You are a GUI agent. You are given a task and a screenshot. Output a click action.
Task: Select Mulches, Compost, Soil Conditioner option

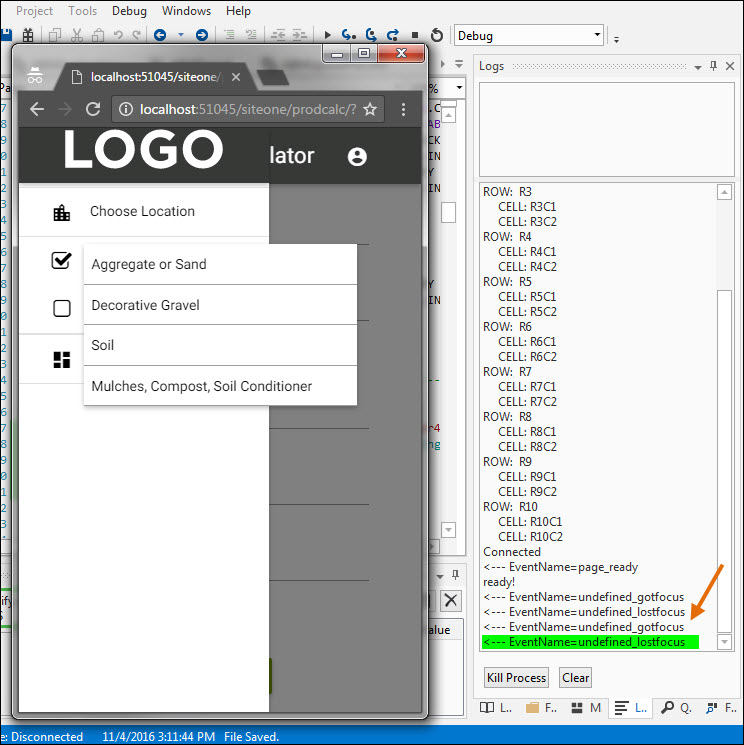(x=220, y=386)
